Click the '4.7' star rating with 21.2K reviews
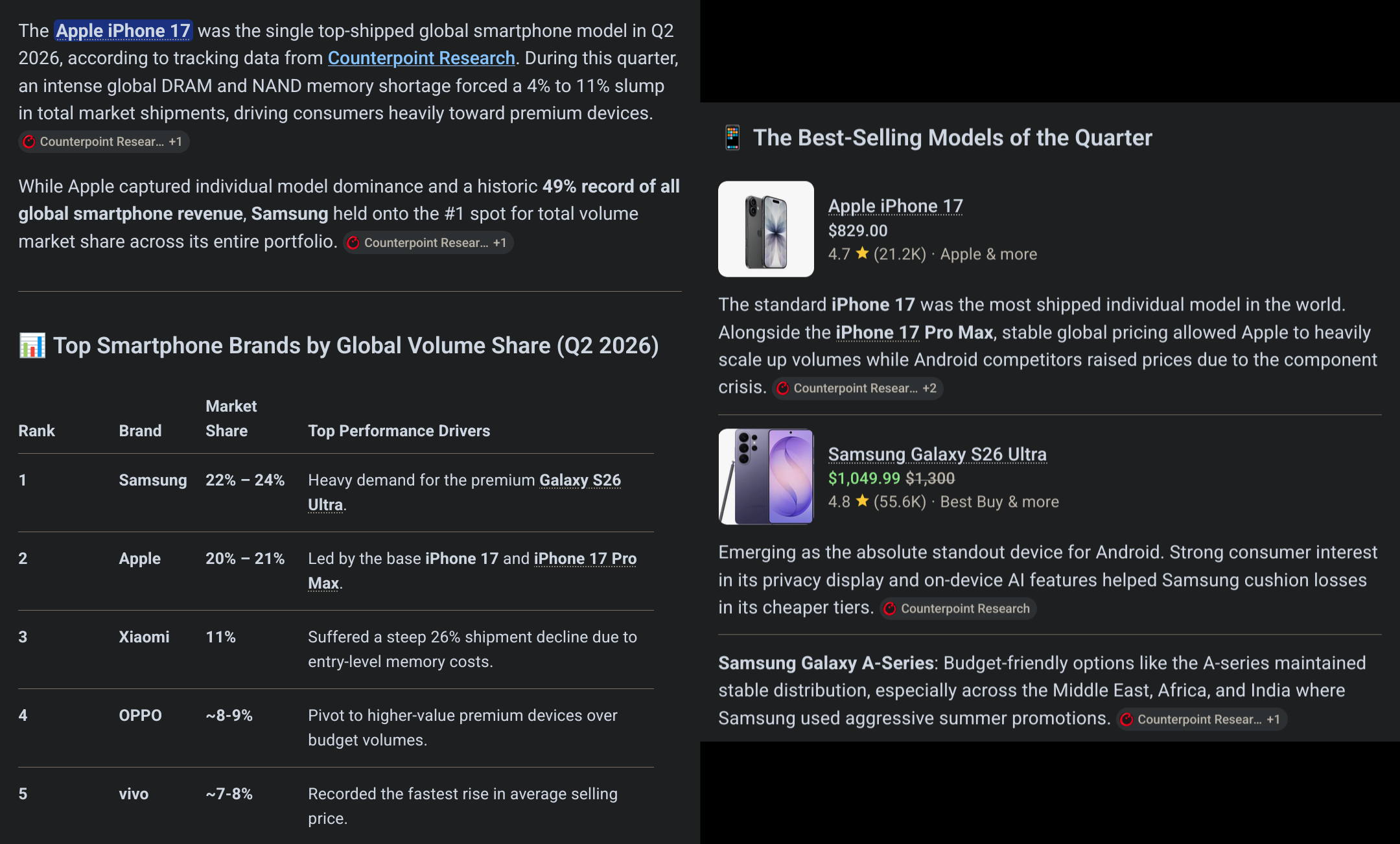The height and width of the screenshot is (844, 1400). click(877, 254)
